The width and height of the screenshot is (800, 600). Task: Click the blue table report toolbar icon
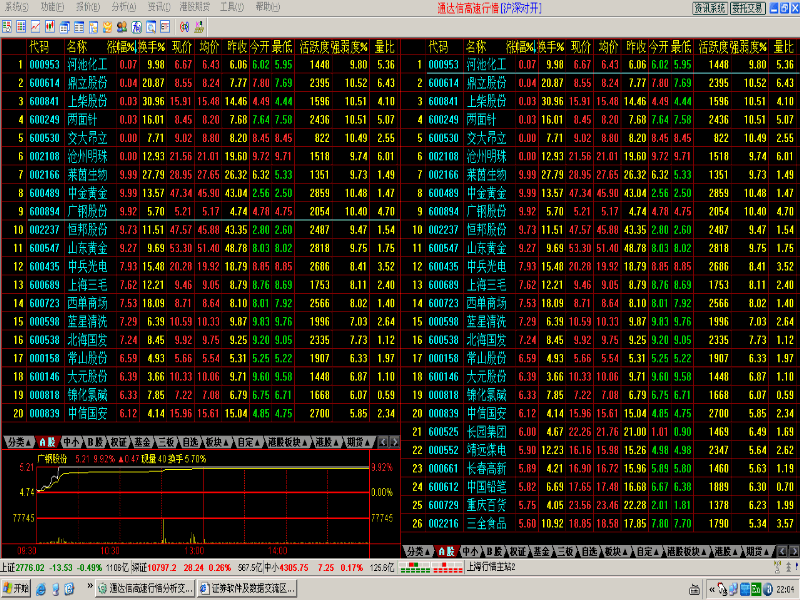pyautogui.click(x=79, y=27)
